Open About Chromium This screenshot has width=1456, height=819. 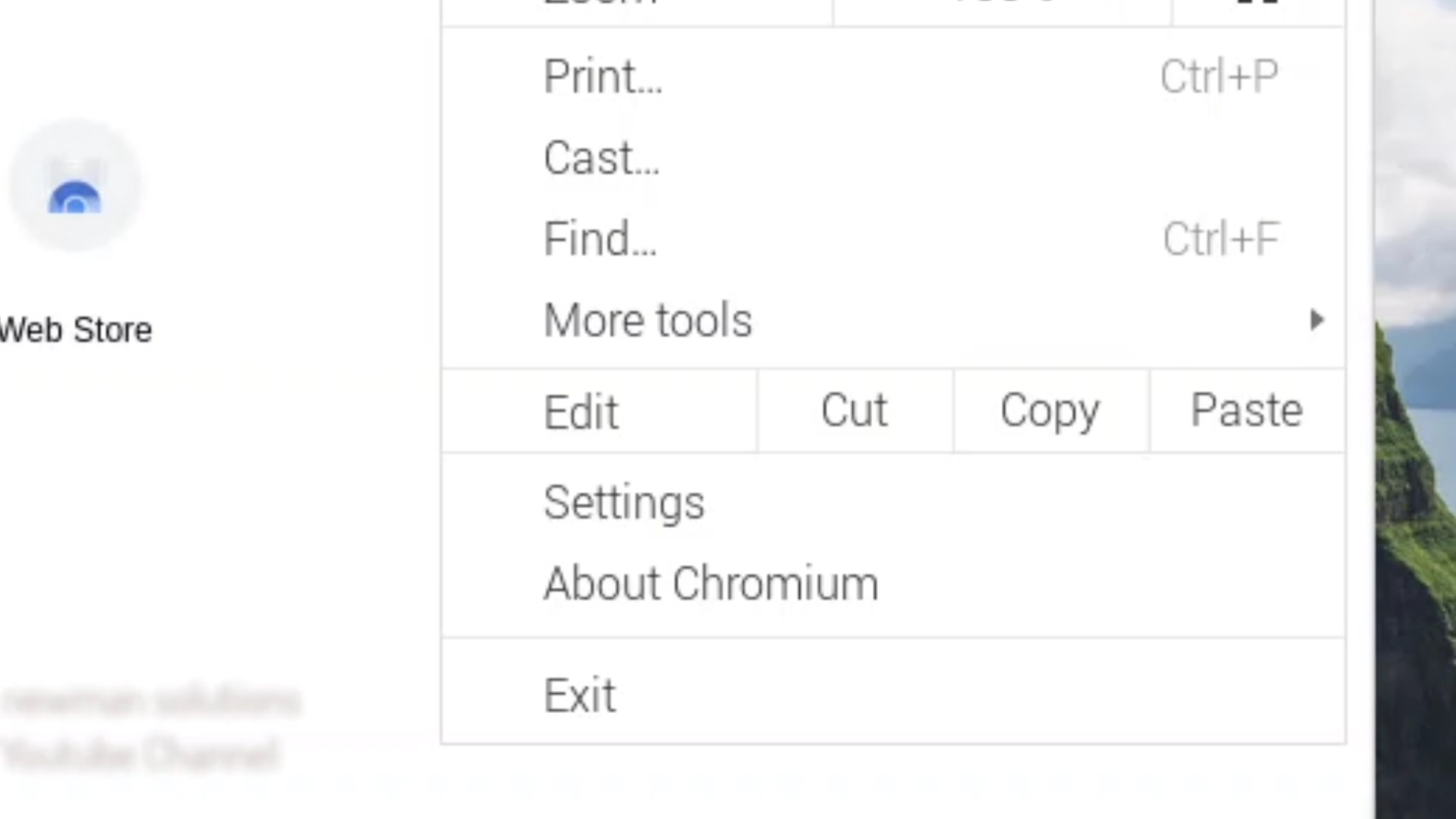(x=710, y=583)
